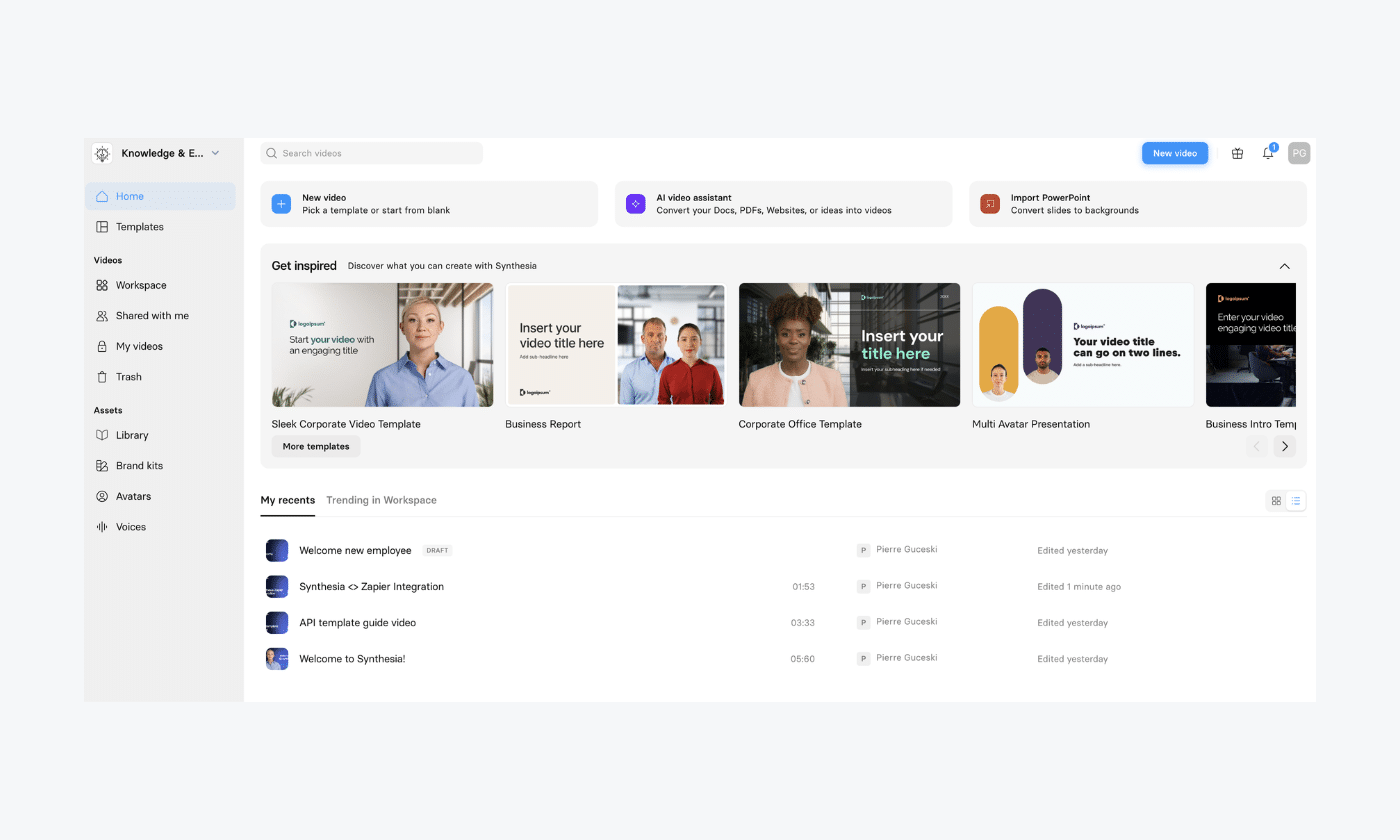Click the red Import PowerPoint icon
This screenshot has height=840, width=1400.
pyautogui.click(x=990, y=204)
